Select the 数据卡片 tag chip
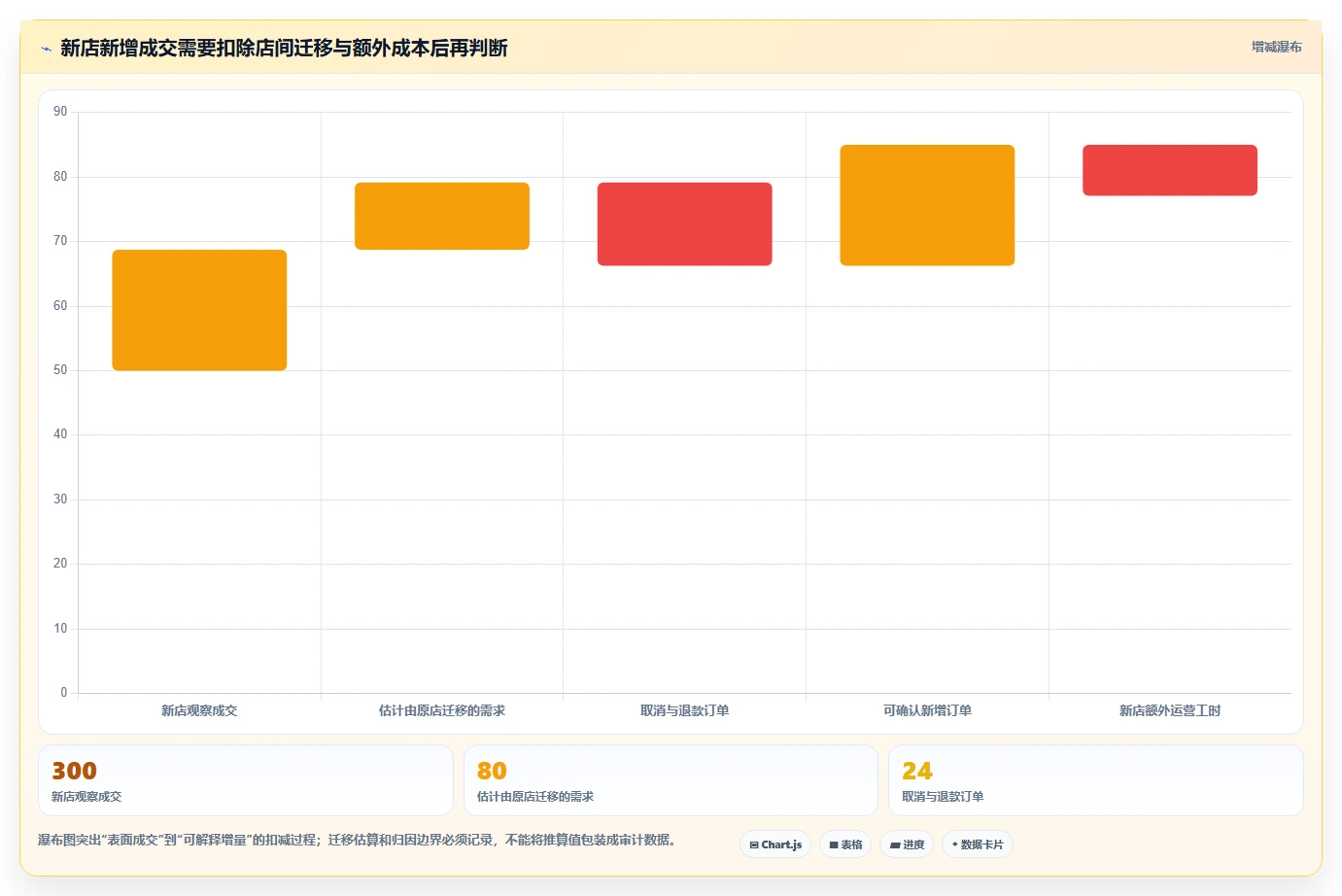Image resolution: width=1342 pixels, height=896 pixels. [978, 844]
